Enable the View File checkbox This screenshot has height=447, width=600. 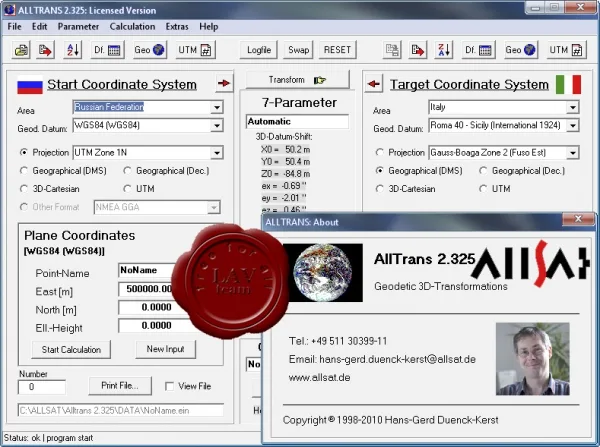(x=170, y=387)
